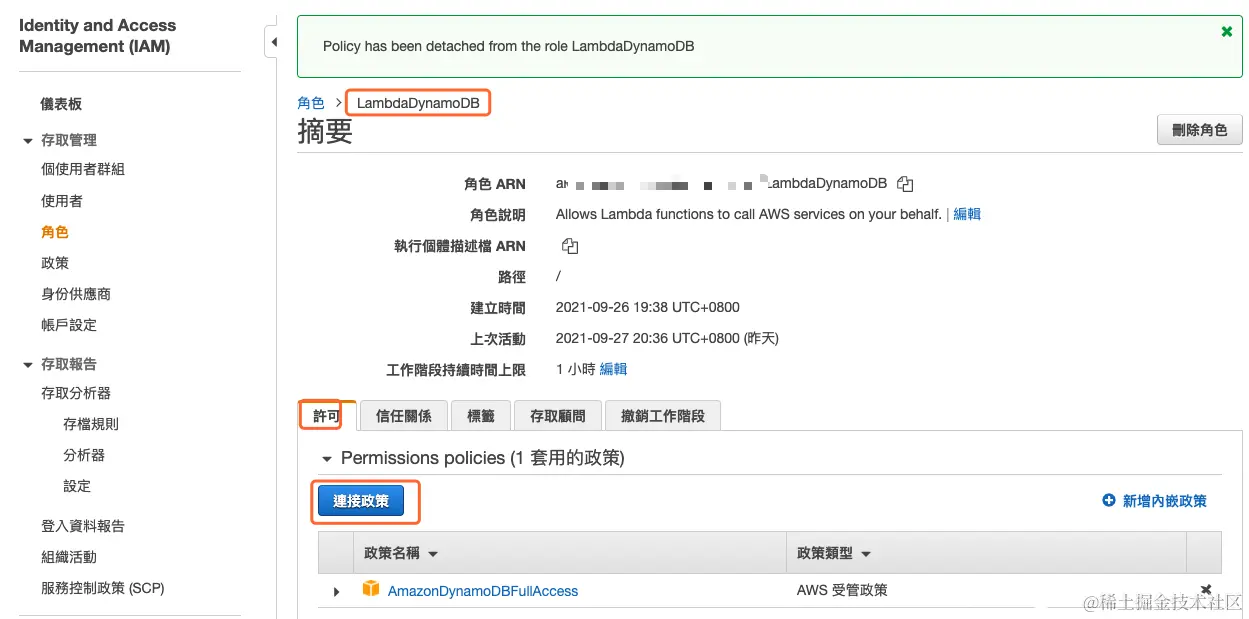
Task: Click the last activity 2021-09-27 20:36 value
Action: pos(667,338)
